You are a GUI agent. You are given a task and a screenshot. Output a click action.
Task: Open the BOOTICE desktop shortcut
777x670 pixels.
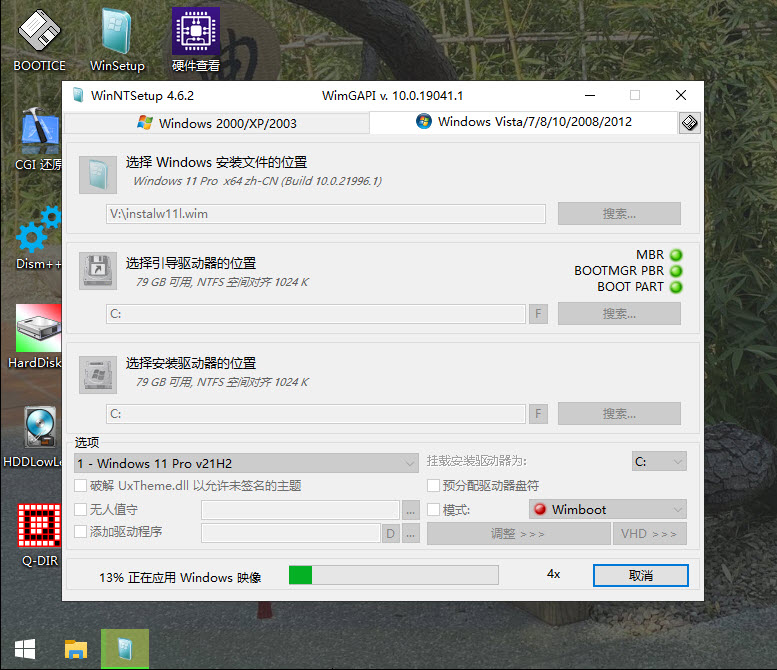tap(39, 41)
